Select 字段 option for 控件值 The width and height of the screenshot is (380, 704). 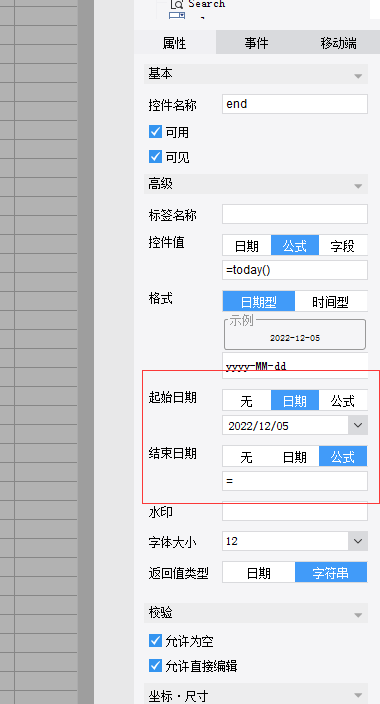pos(343,246)
